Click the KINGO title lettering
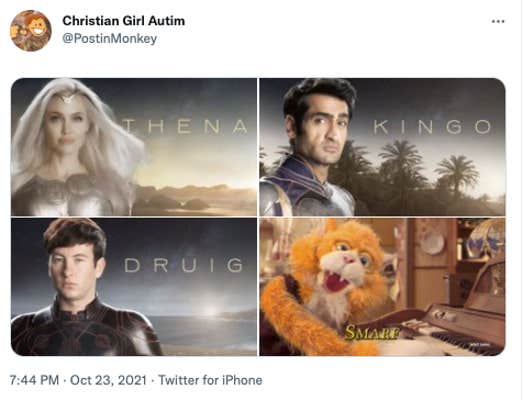This screenshot has height=400, width=523. pyautogui.click(x=432, y=127)
